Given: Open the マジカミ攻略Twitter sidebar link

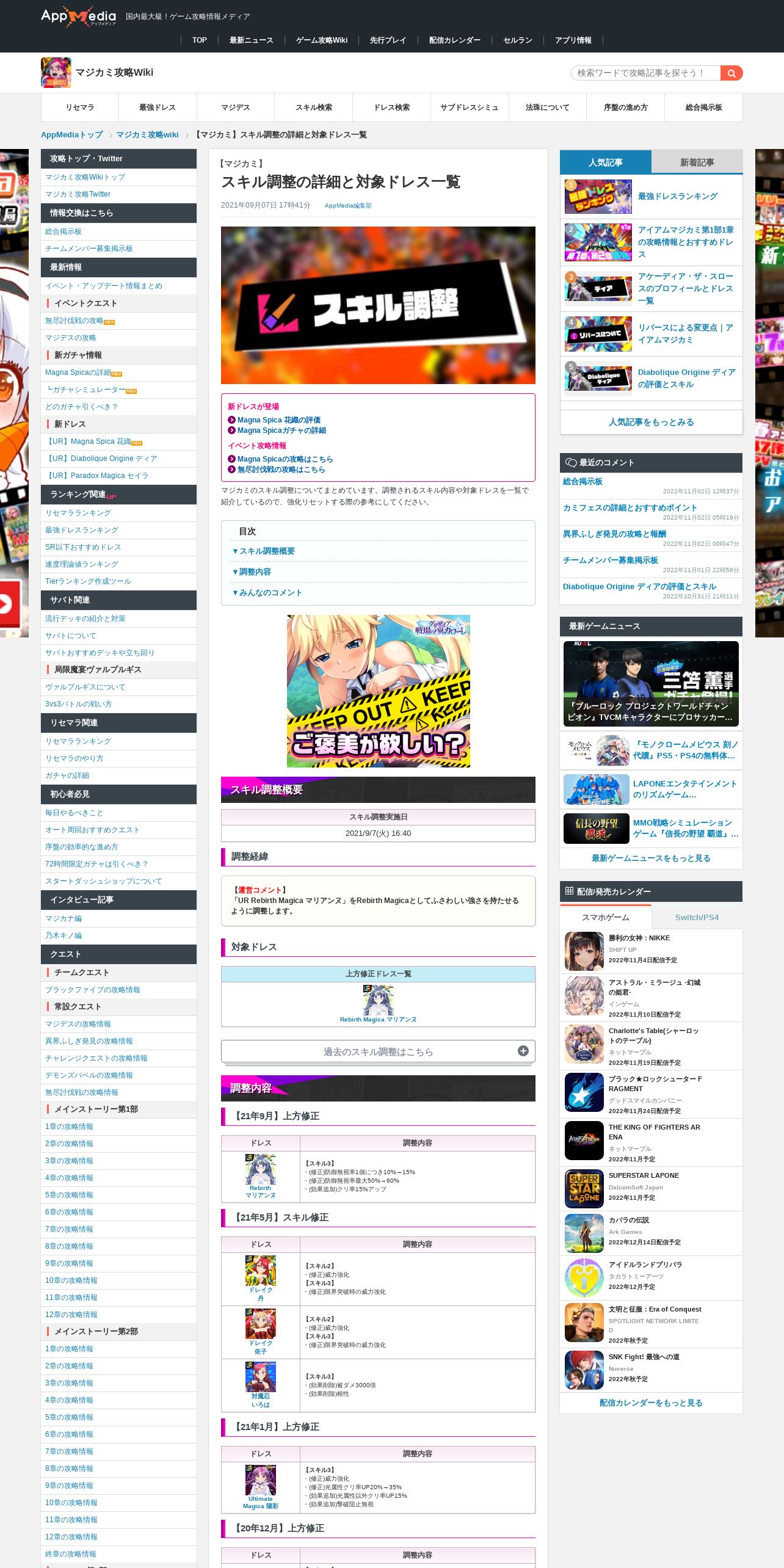Looking at the screenshot, I should tap(78, 194).
